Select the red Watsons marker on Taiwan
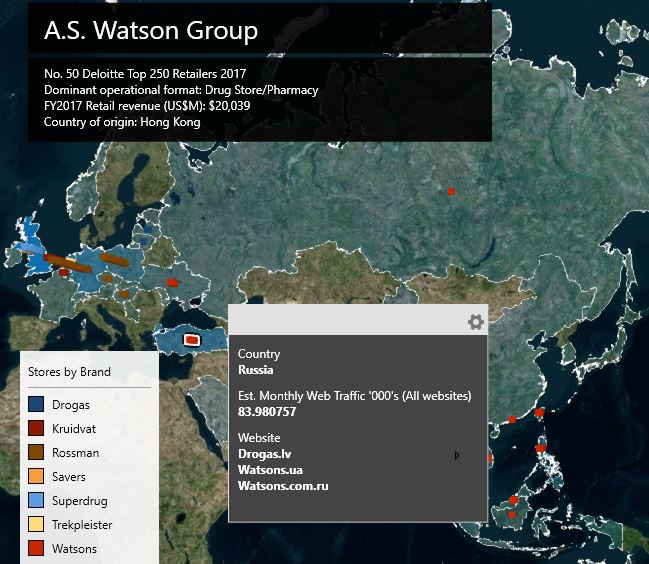 point(539,412)
